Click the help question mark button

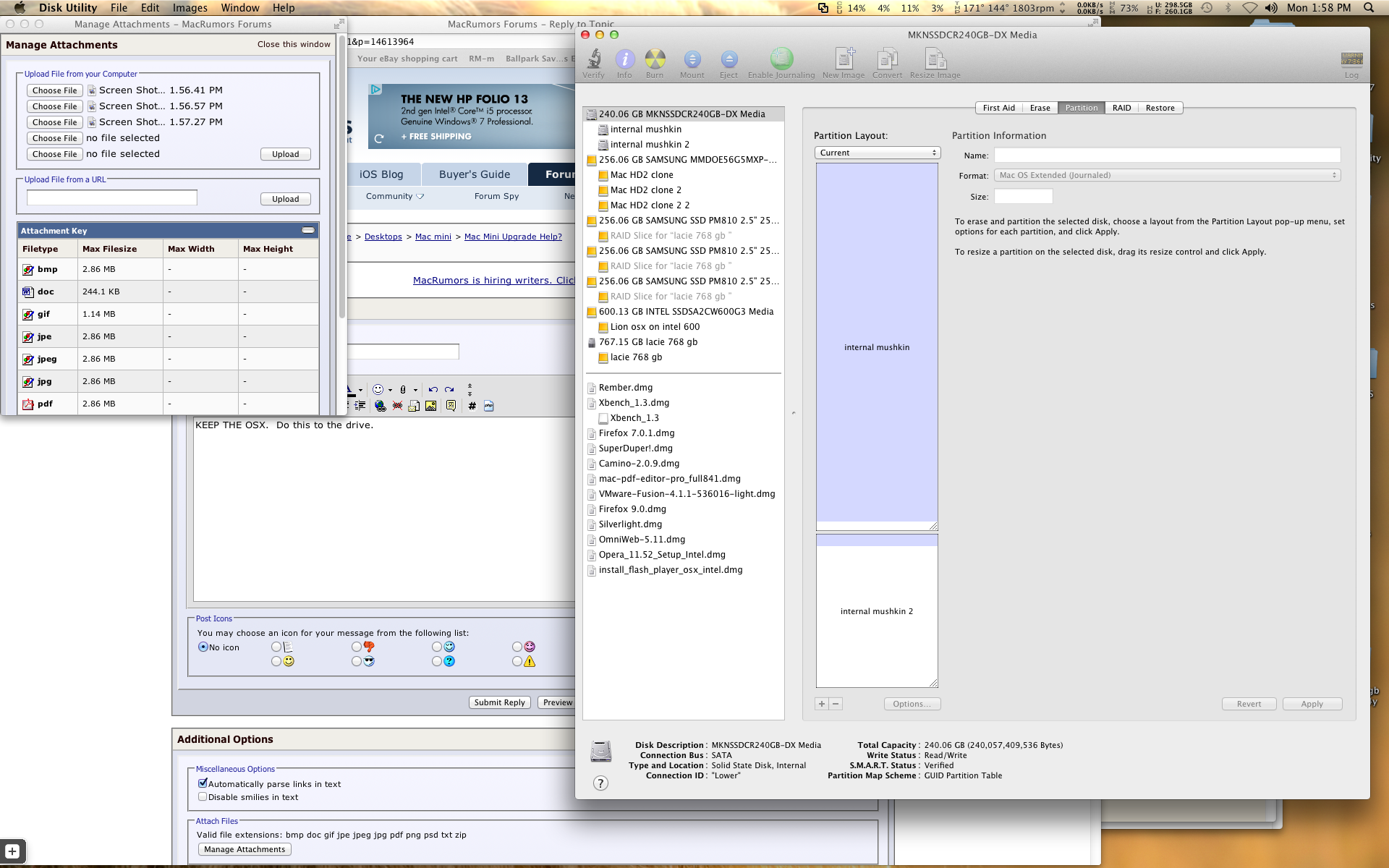point(600,783)
